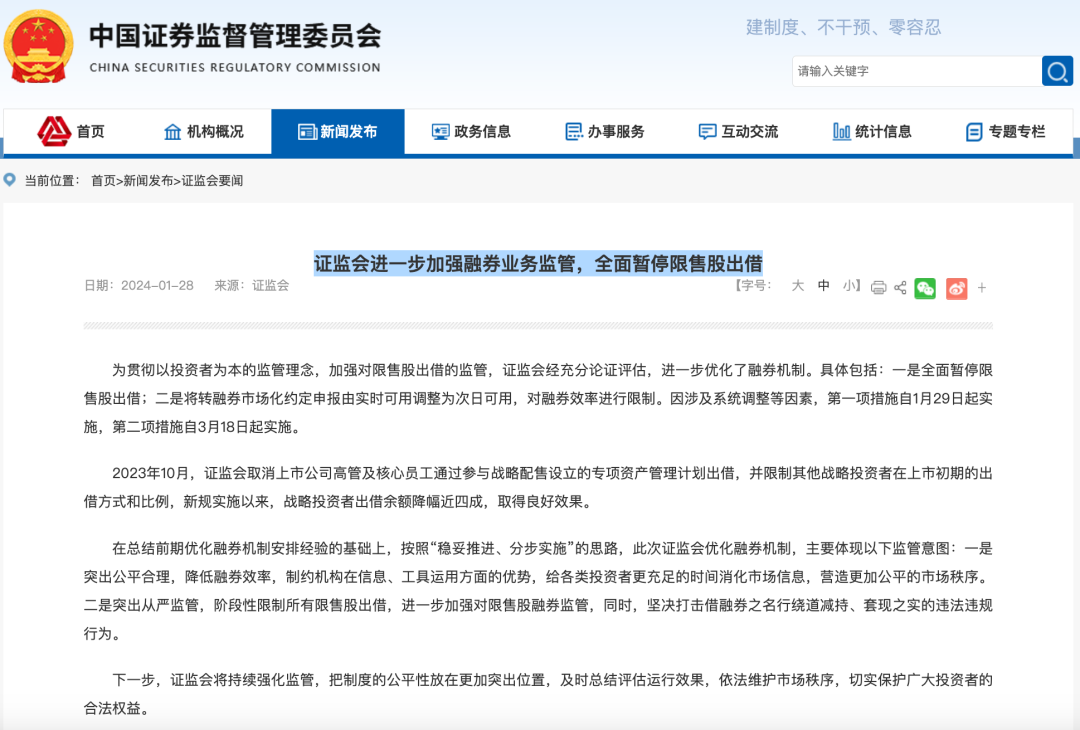Image resolution: width=1080 pixels, height=730 pixels.
Task: Click 证监会要闻 breadcrumb link
Action: (212, 181)
